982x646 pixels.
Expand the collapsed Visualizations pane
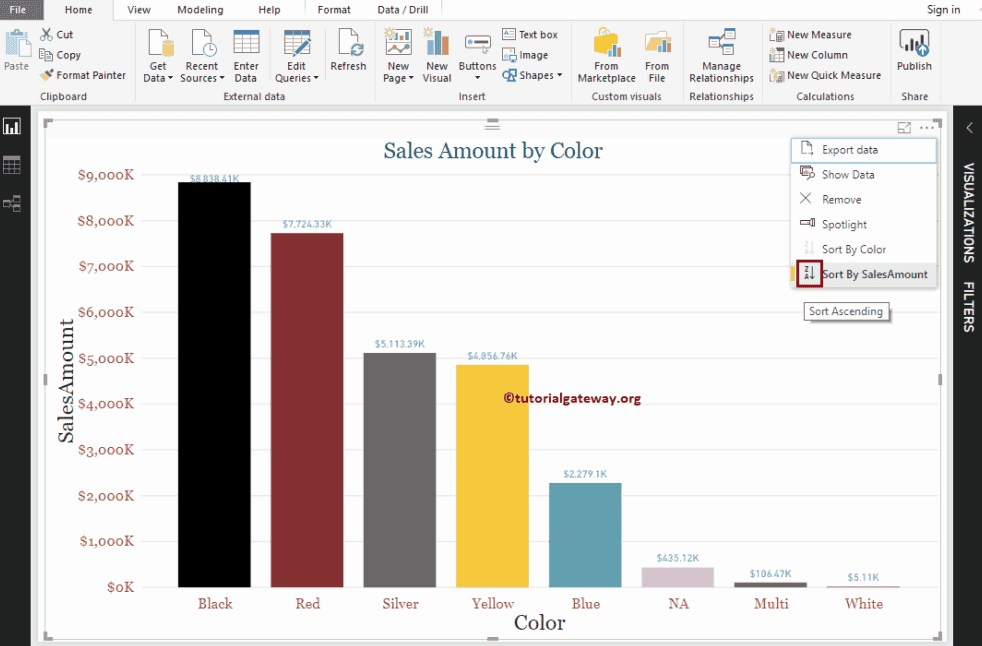pos(967,128)
